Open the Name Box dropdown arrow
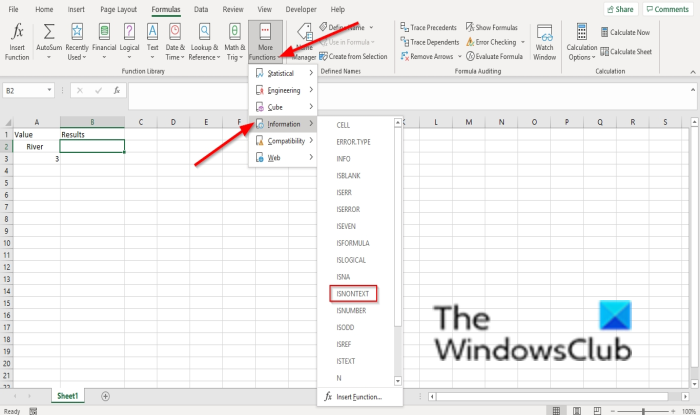 tap(49, 90)
